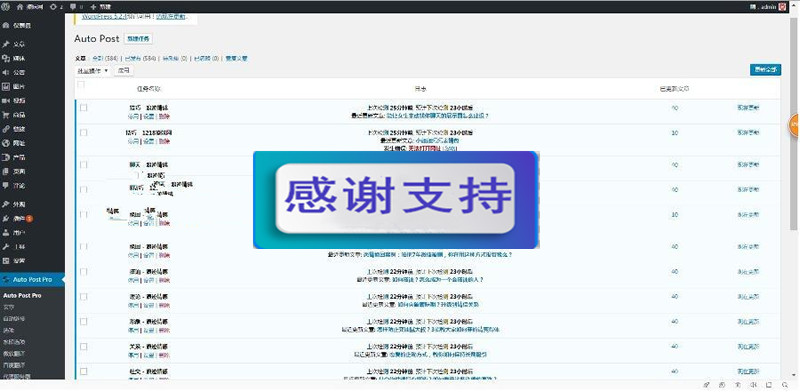800x392 pixels.
Task: Open the updates indicator showing 2
Action: (x=57, y=7)
